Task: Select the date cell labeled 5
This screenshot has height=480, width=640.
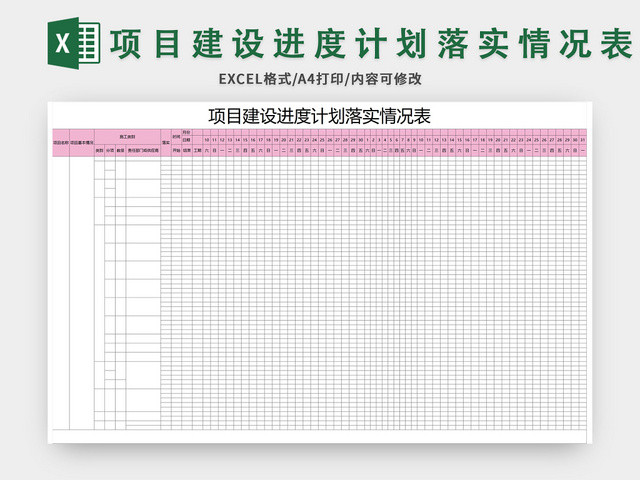Action: 391,140
